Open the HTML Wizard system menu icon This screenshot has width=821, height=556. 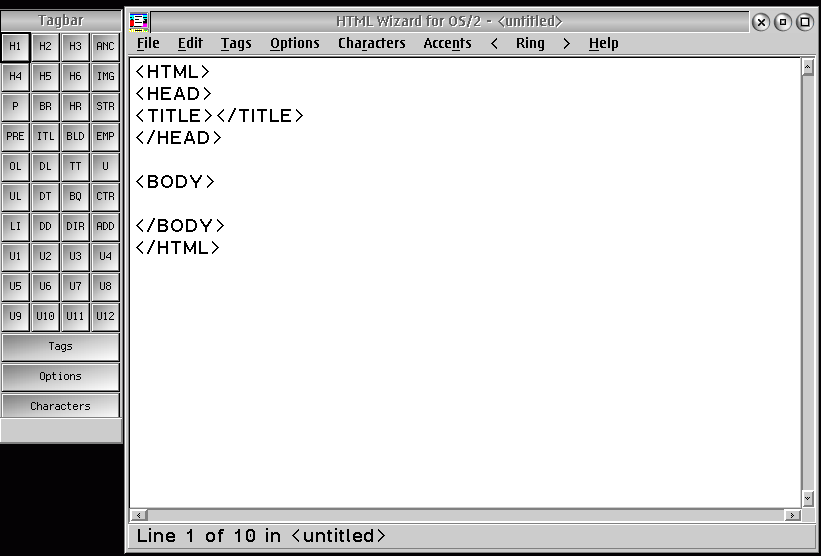click(x=139, y=22)
